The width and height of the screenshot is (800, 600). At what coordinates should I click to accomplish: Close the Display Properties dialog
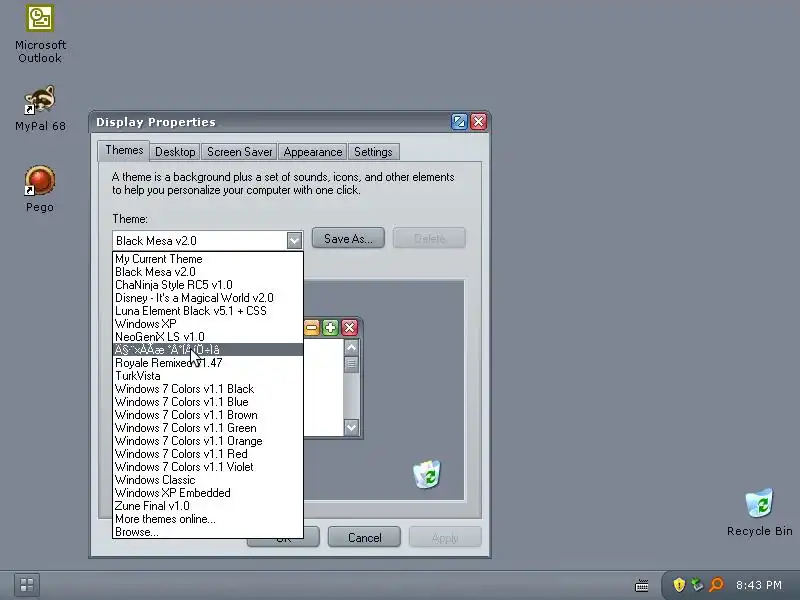(479, 121)
